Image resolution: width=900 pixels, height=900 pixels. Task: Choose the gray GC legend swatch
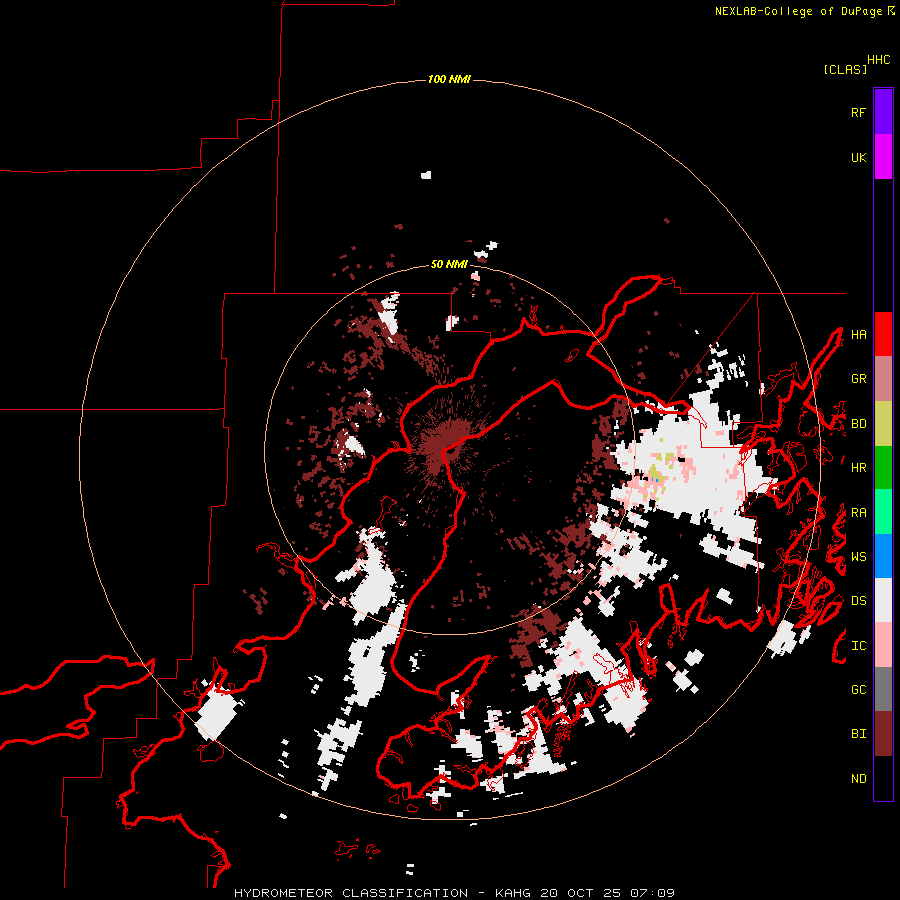(883, 689)
